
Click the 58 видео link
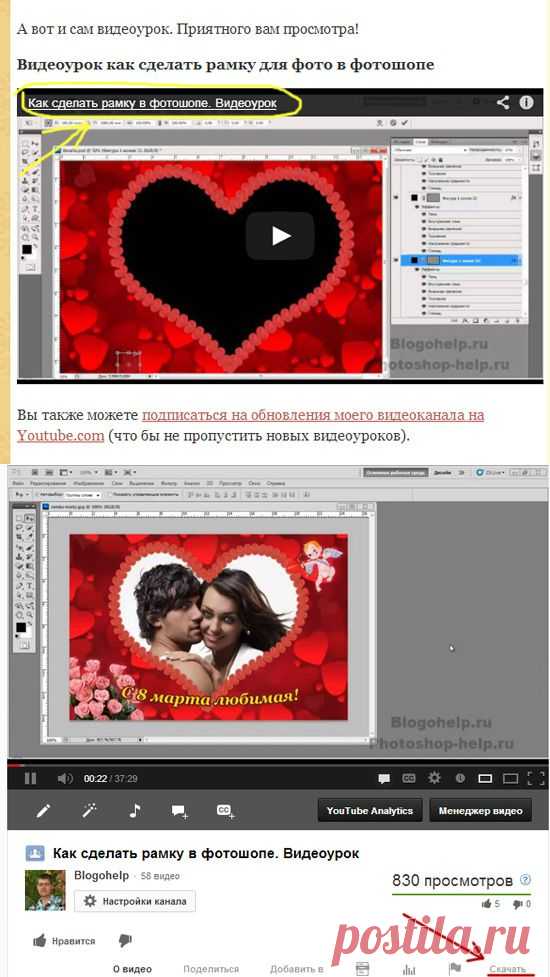[159, 876]
